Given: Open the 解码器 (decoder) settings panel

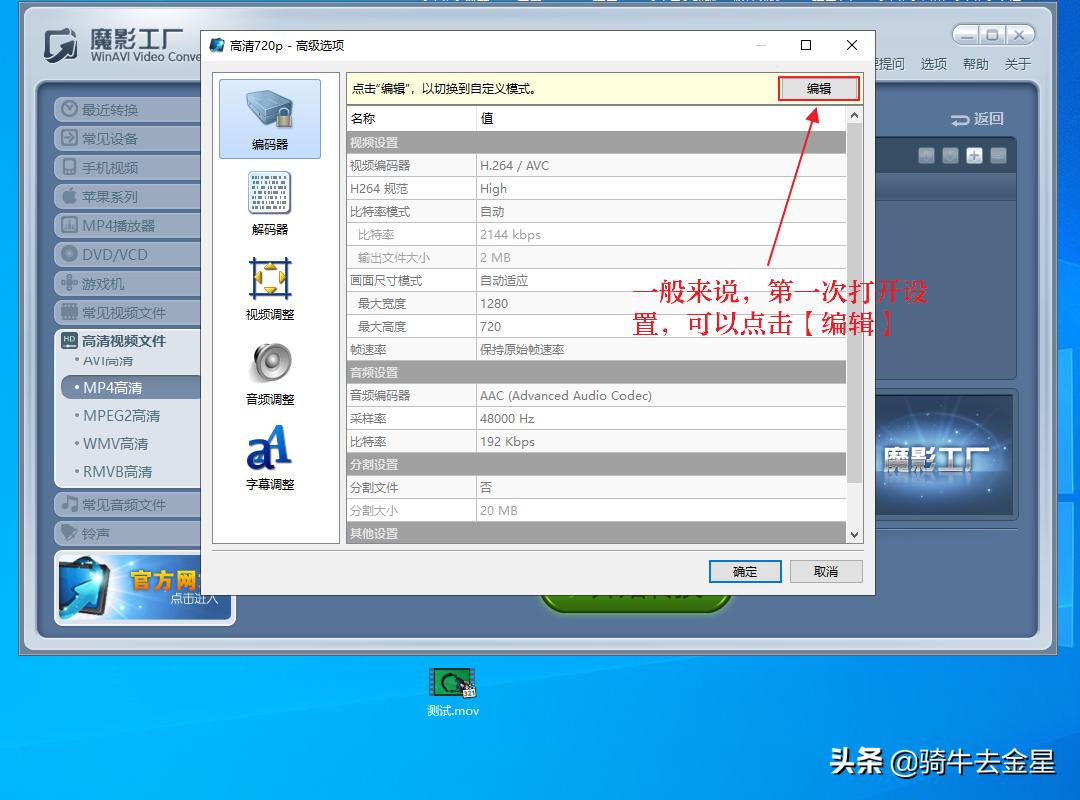Looking at the screenshot, I should tap(268, 197).
